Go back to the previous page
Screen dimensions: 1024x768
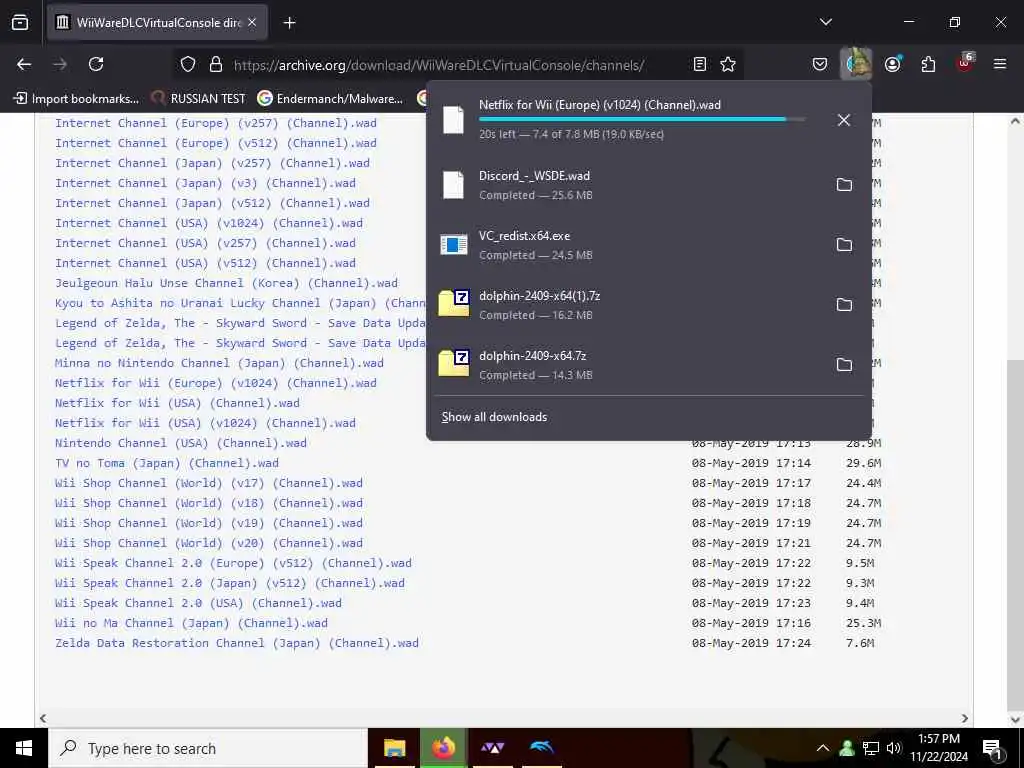pyautogui.click(x=24, y=64)
